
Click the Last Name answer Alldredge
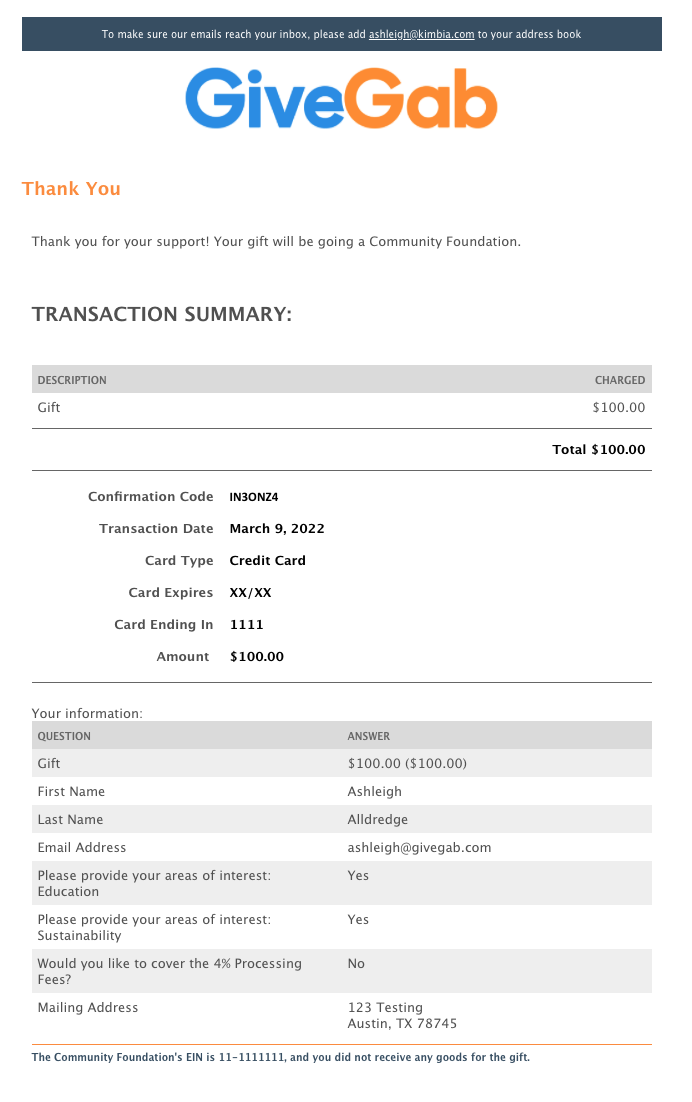click(x=377, y=819)
